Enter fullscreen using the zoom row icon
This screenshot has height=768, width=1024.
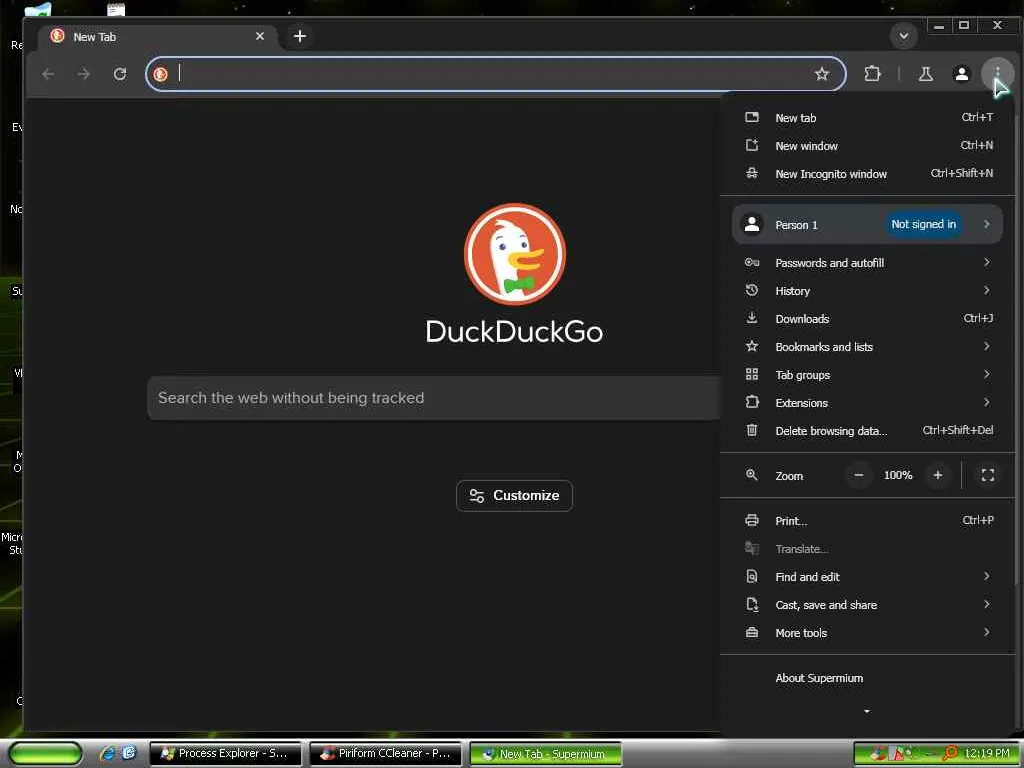click(x=987, y=475)
